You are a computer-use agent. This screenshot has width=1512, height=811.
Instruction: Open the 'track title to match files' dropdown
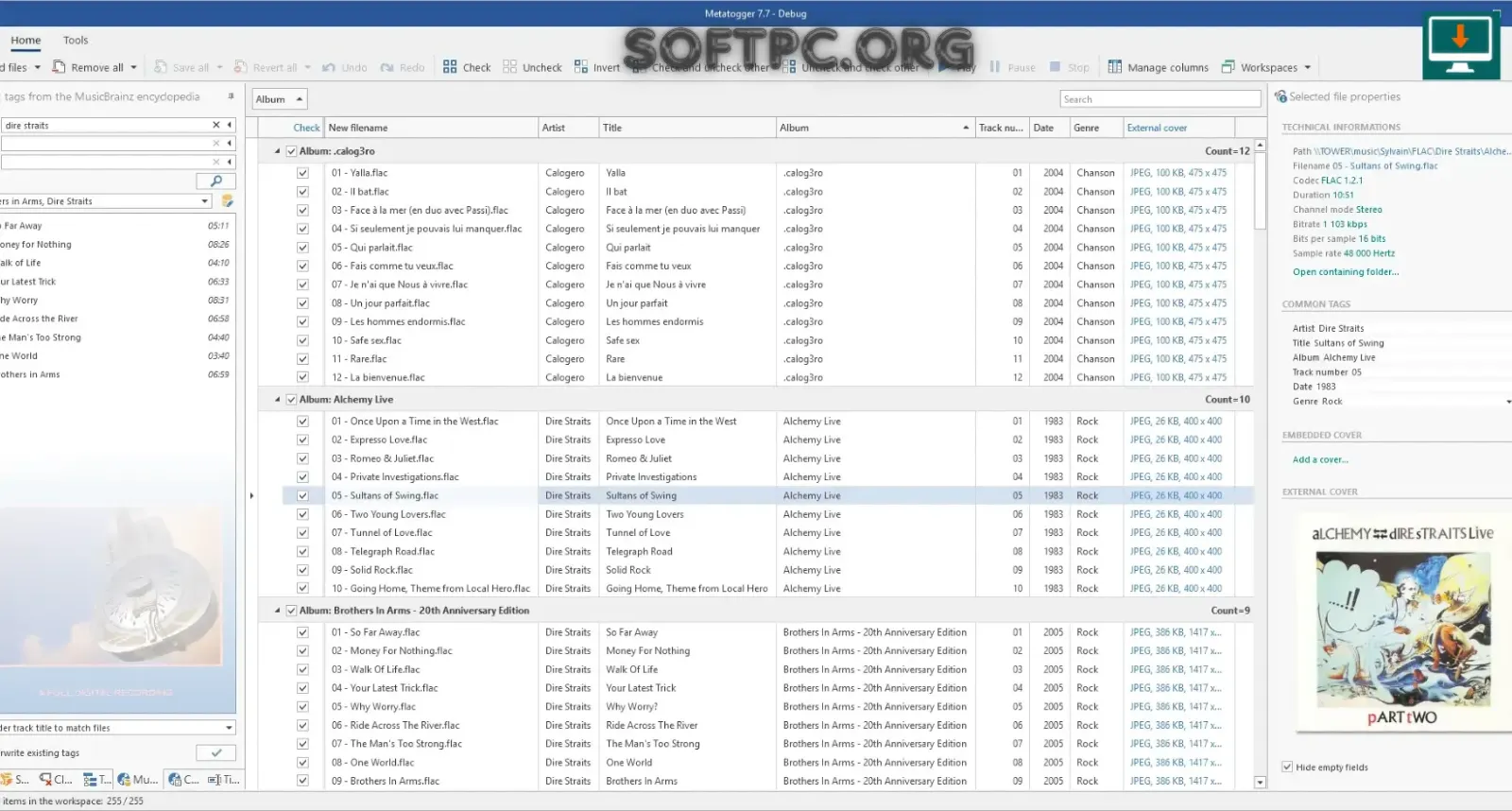[229, 728]
